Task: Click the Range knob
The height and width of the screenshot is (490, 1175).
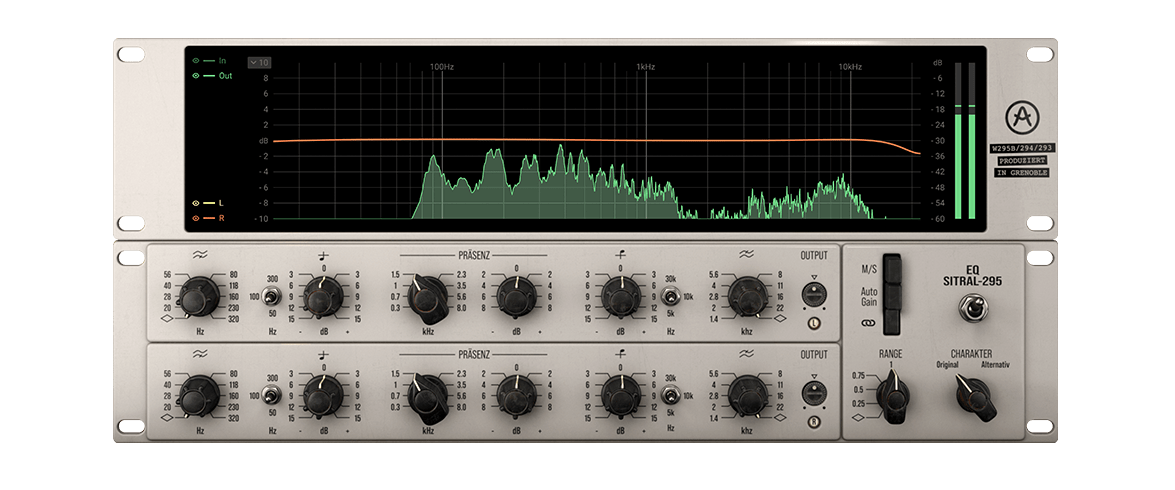Action: 892,395
